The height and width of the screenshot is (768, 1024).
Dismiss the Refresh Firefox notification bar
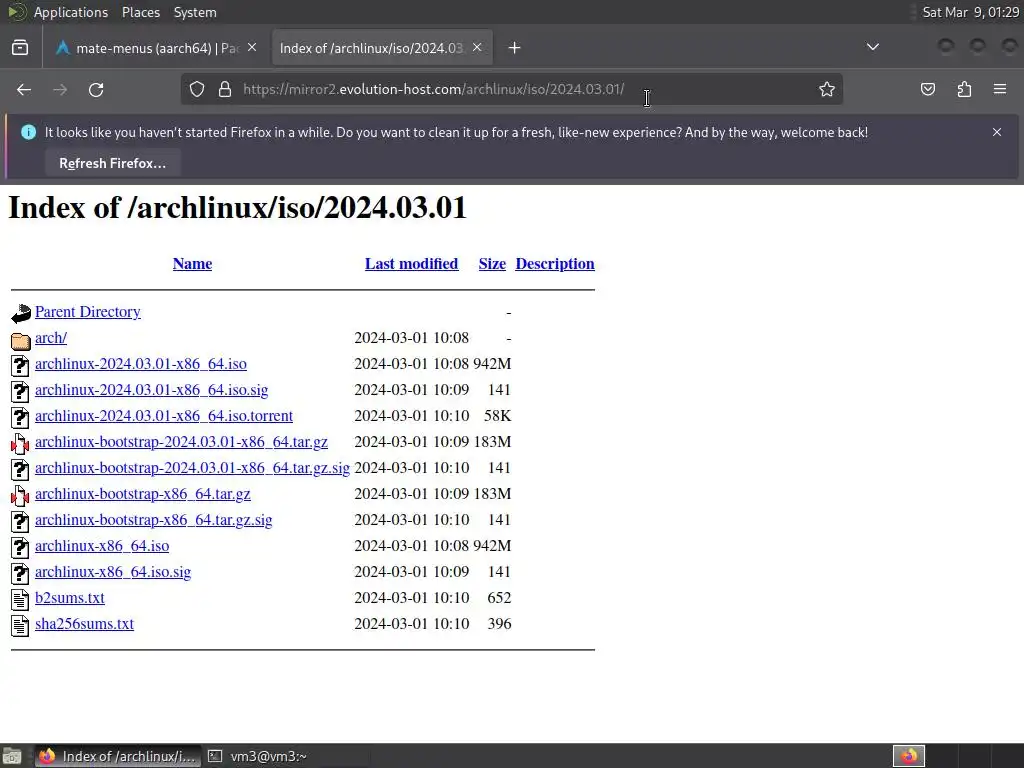(x=997, y=132)
